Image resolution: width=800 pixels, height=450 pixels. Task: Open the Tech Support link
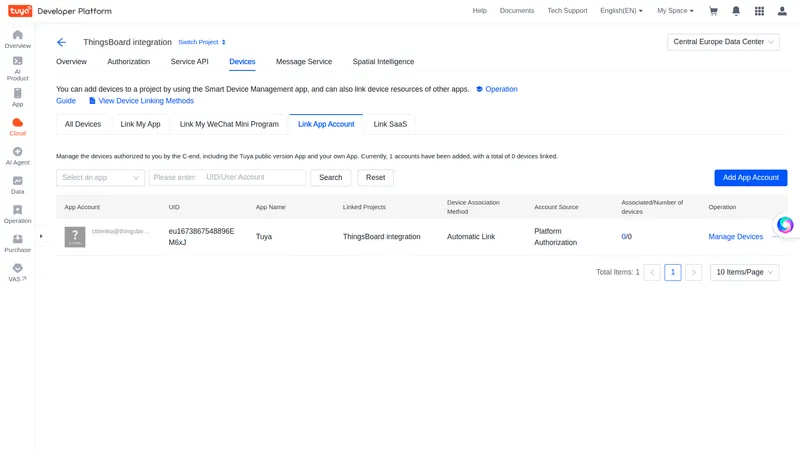567,11
